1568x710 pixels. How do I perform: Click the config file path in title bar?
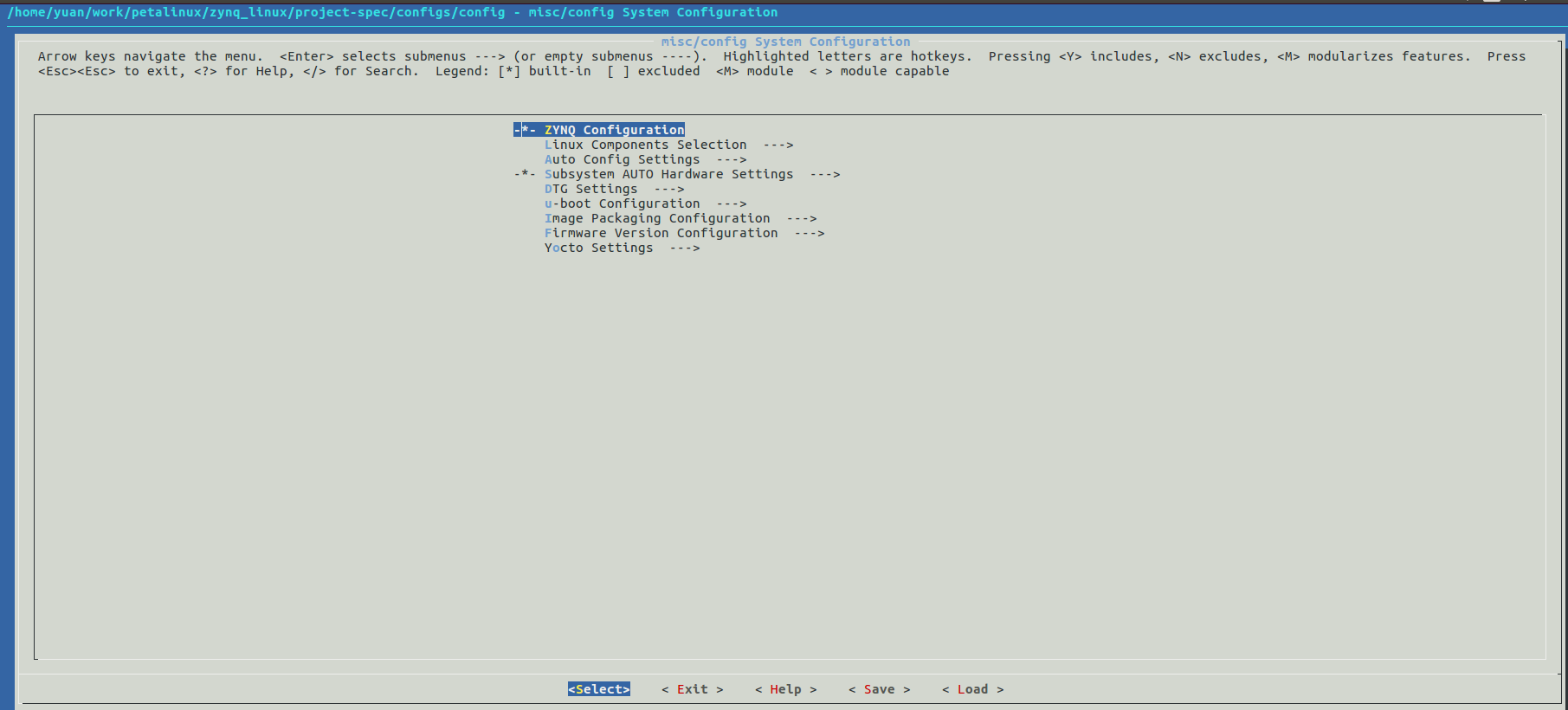point(256,12)
